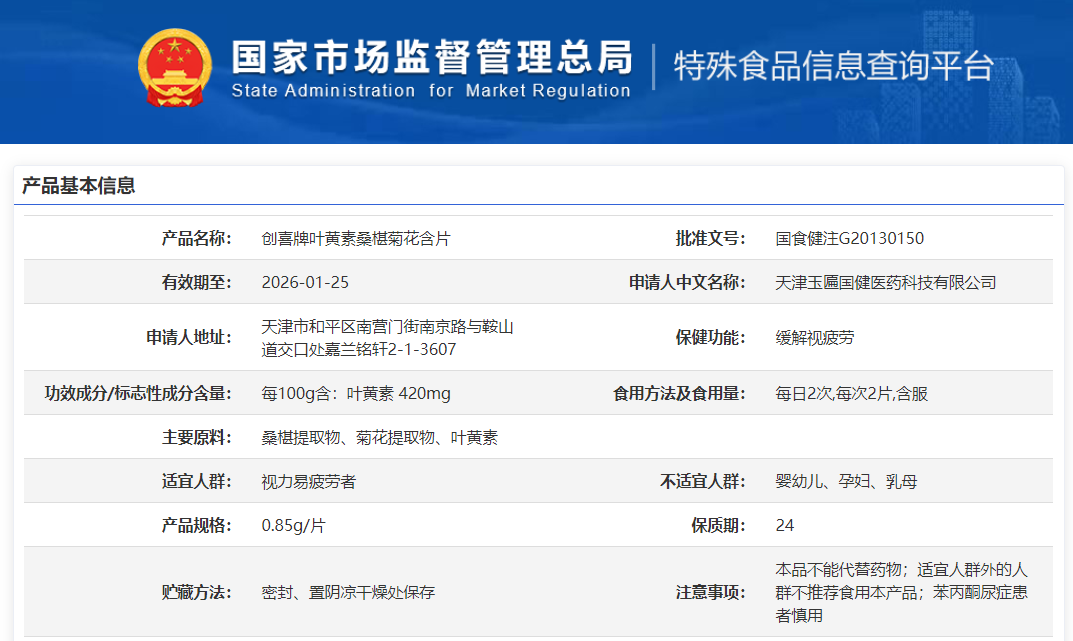Select the address starting with 天津市和平区

click(387, 338)
